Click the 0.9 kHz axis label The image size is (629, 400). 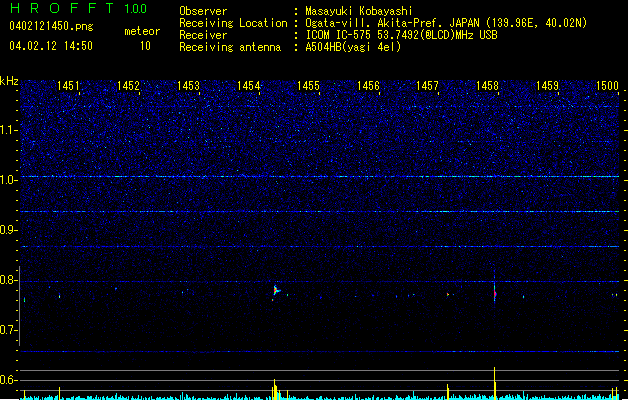[x=8, y=230]
